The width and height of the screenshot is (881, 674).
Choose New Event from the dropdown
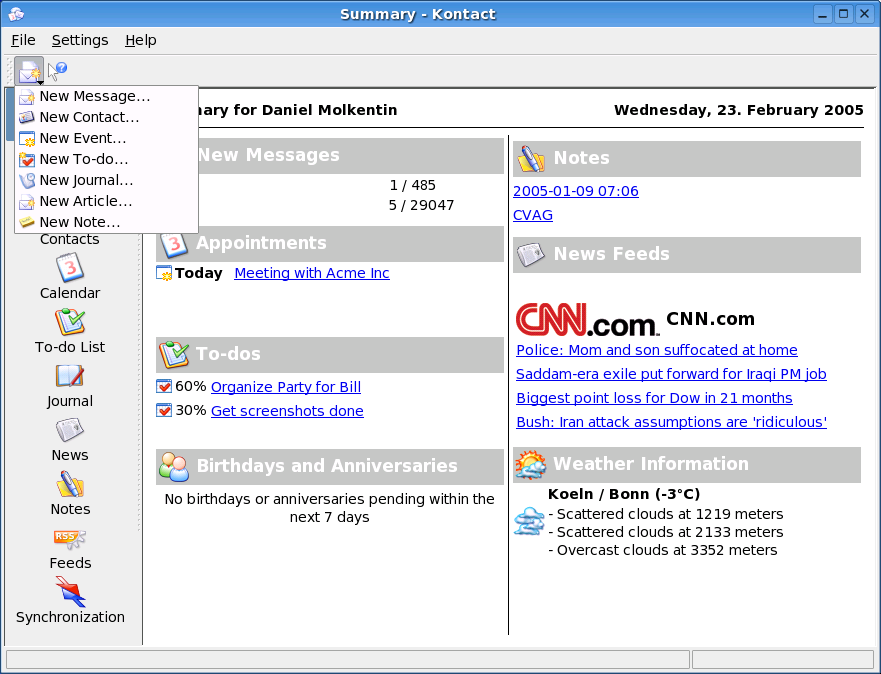pos(82,138)
